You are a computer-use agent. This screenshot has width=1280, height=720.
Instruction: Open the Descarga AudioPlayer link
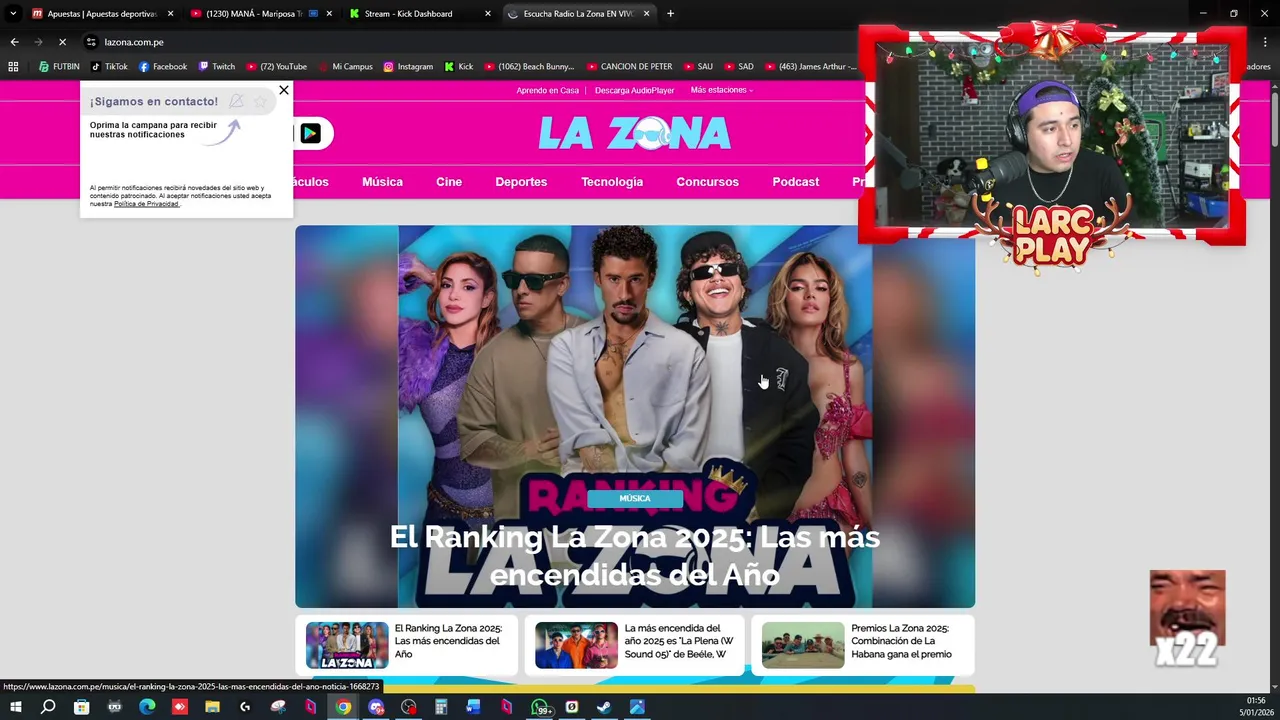click(634, 90)
